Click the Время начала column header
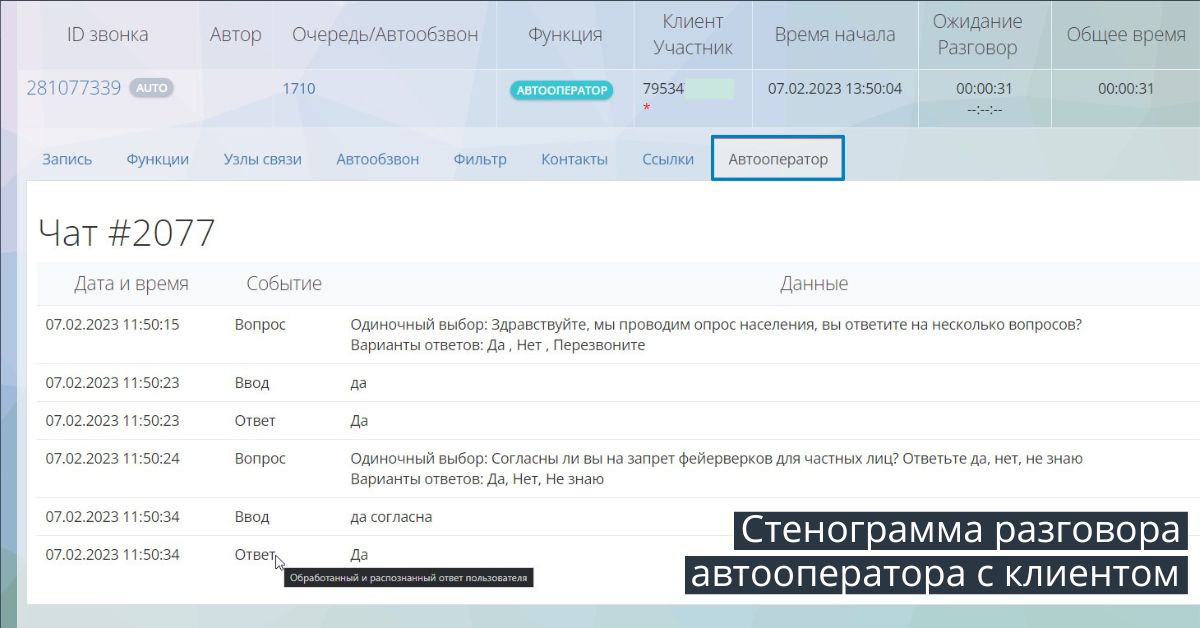 click(x=835, y=35)
